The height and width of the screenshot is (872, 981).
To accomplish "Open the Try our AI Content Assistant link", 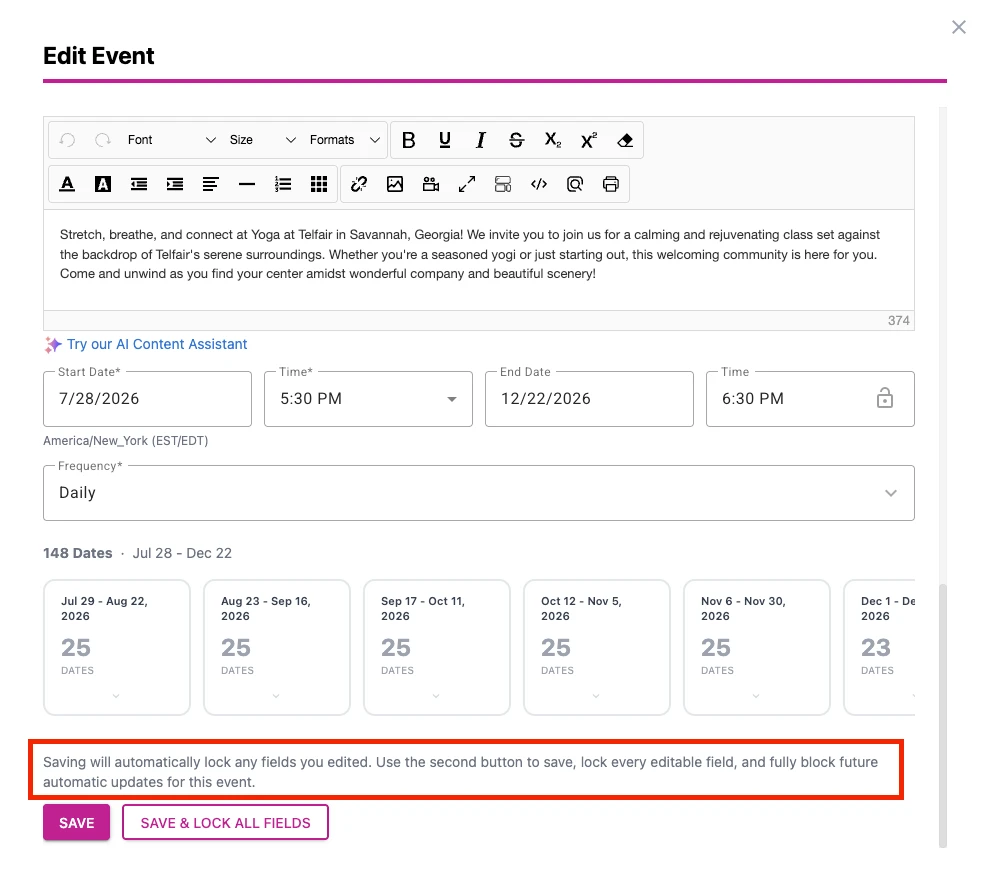I will pyautogui.click(x=157, y=344).
